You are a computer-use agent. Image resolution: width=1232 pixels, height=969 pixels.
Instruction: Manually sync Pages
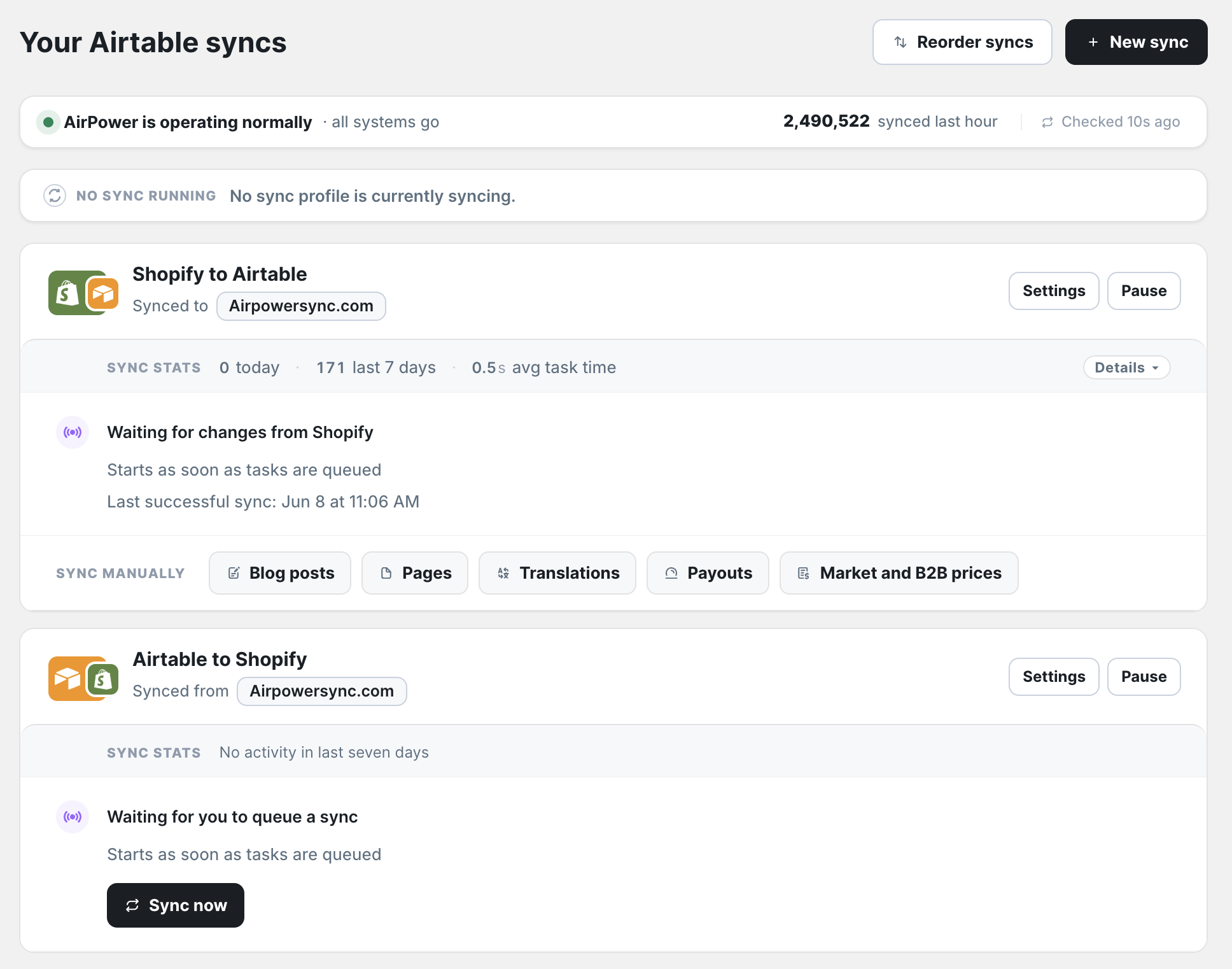pyautogui.click(x=415, y=573)
